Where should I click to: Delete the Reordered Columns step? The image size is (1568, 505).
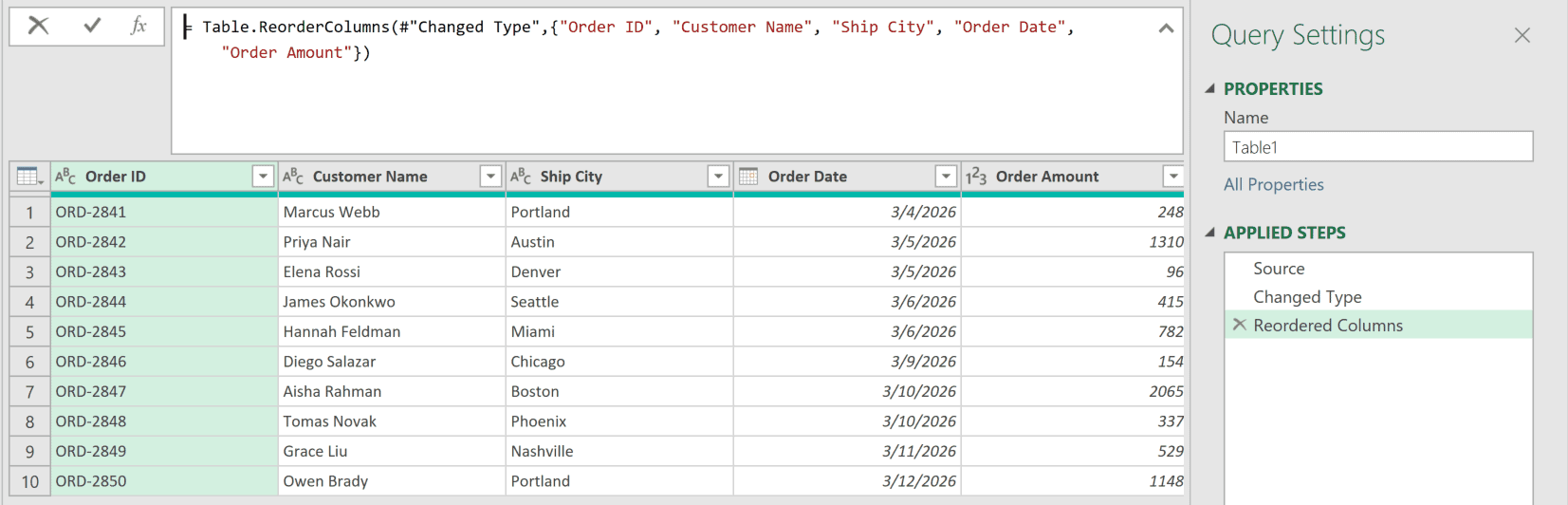click(1239, 325)
